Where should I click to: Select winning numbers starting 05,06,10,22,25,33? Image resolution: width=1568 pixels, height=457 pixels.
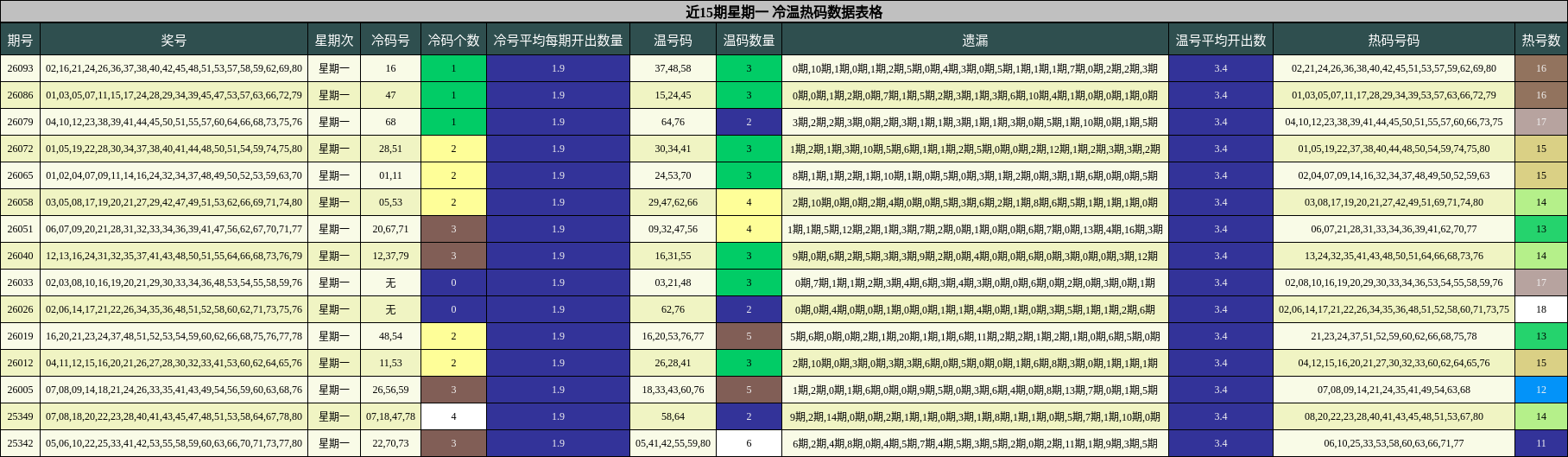174,443
